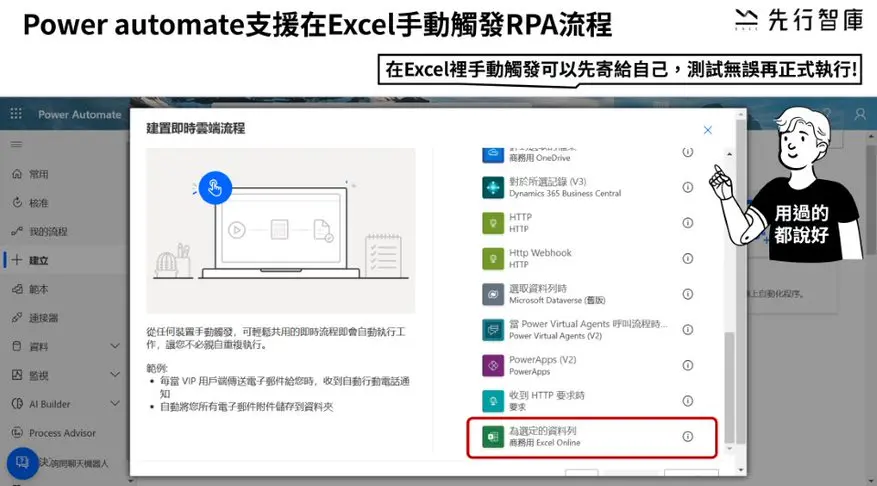Click the Process Advisor icon in the sidebar
Image resolution: width=877 pixels, height=486 pixels.
tap(17, 432)
